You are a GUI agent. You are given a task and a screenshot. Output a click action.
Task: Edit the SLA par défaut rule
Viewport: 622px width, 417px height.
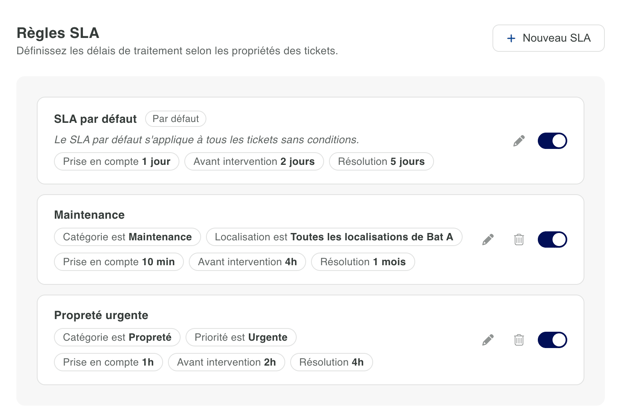(x=519, y=141)
